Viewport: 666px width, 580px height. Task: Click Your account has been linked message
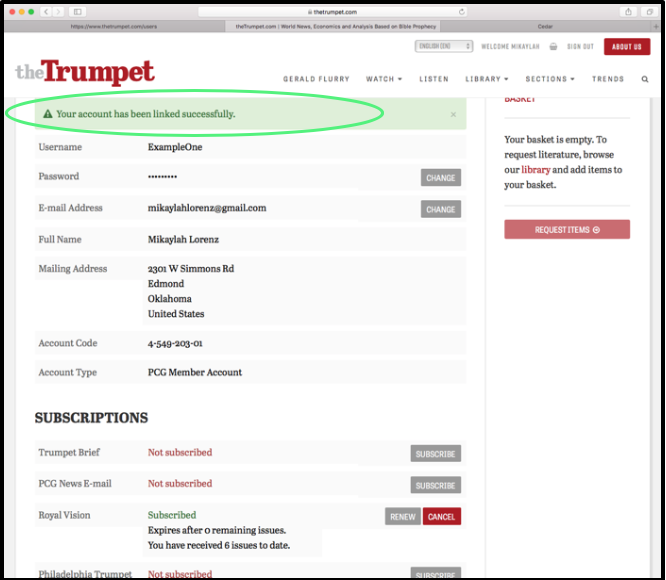click(146, 114)
